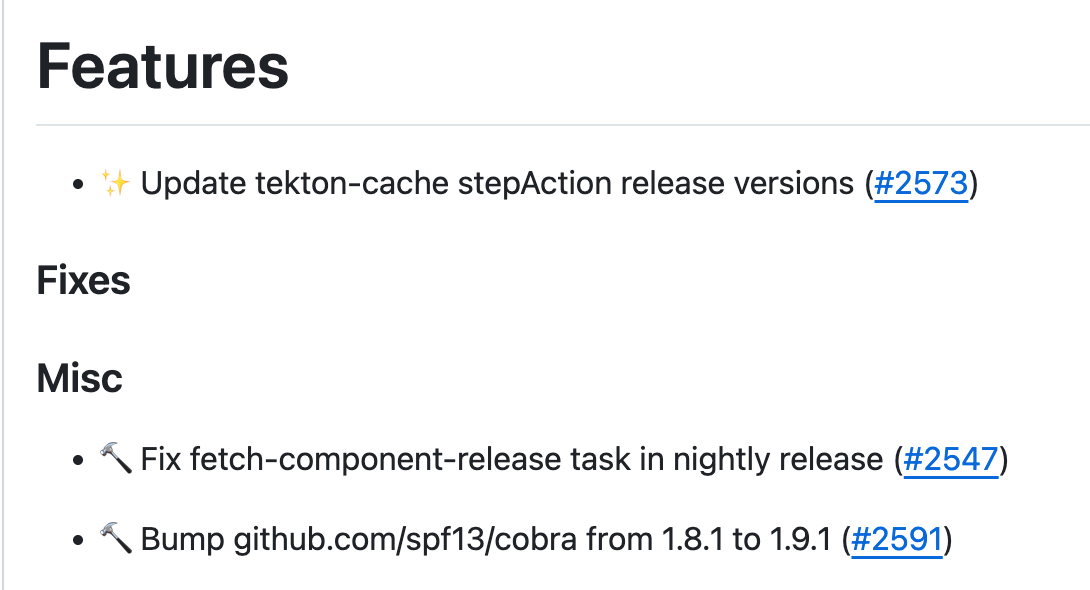Image resolution: width=1090 pixels, height=590 pixels.
Task: Click the sparkles emoji beside tekton-cache update
Action: point(115,184)
